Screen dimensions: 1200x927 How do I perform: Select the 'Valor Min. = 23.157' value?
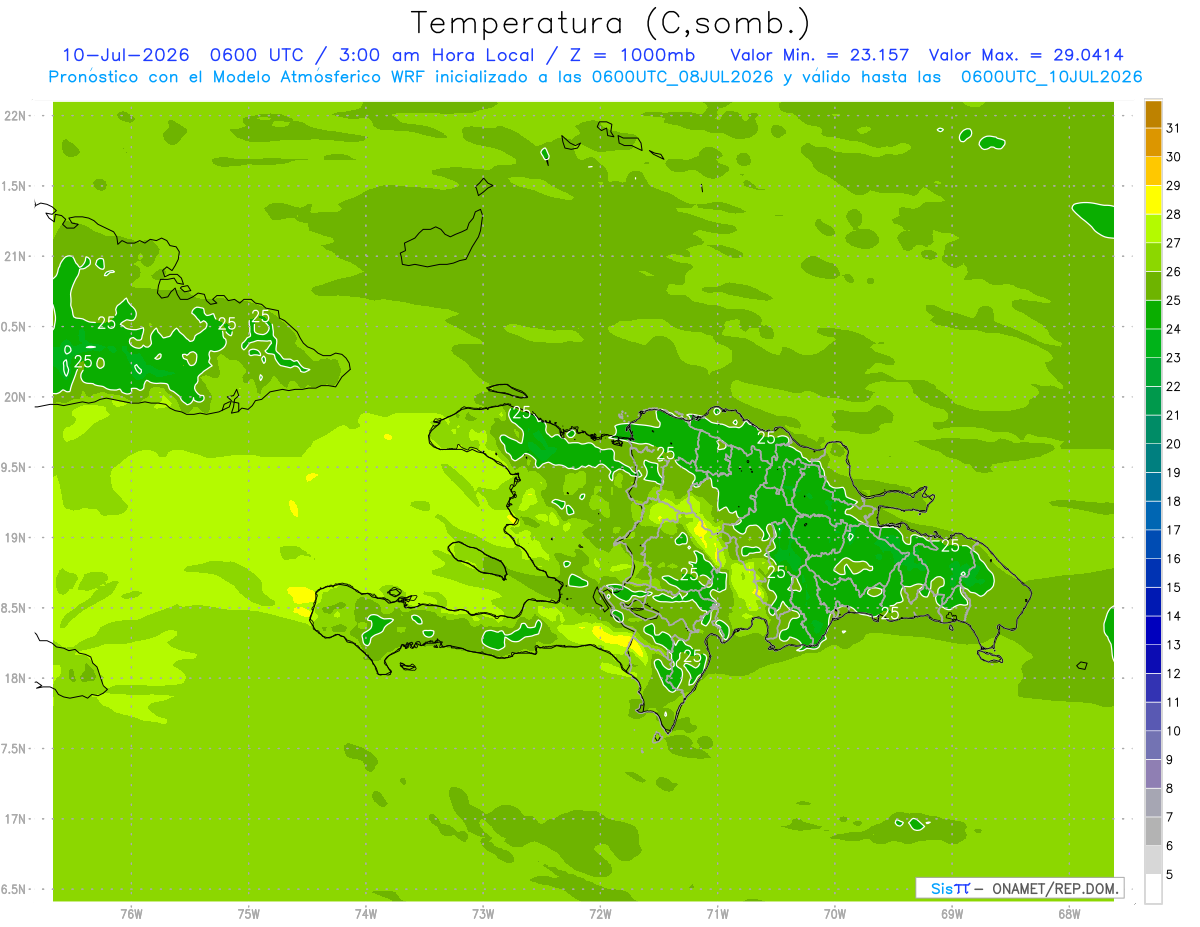(820, 55)
